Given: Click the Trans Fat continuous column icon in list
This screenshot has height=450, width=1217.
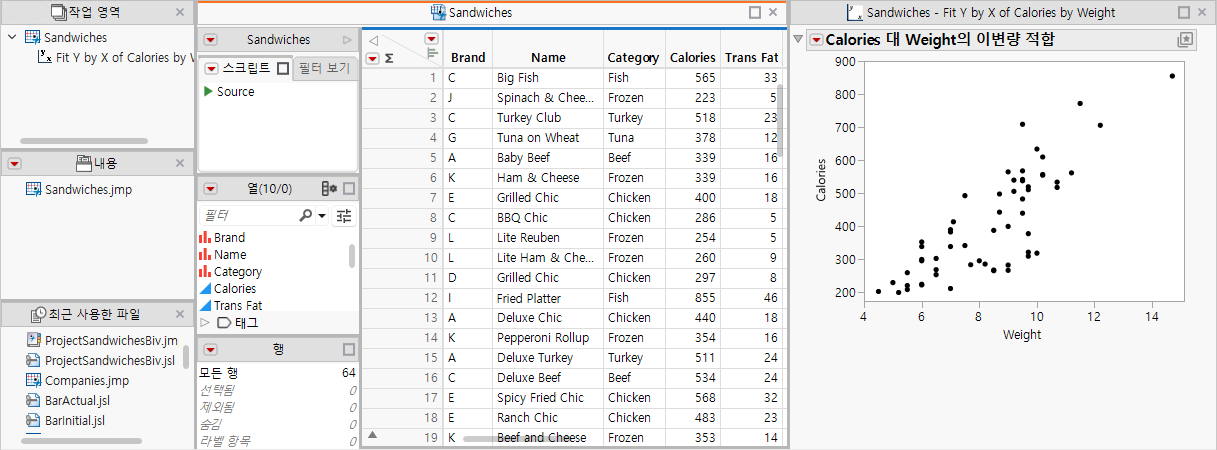Looking at the screenshot, I should click(x=205, y=306).
